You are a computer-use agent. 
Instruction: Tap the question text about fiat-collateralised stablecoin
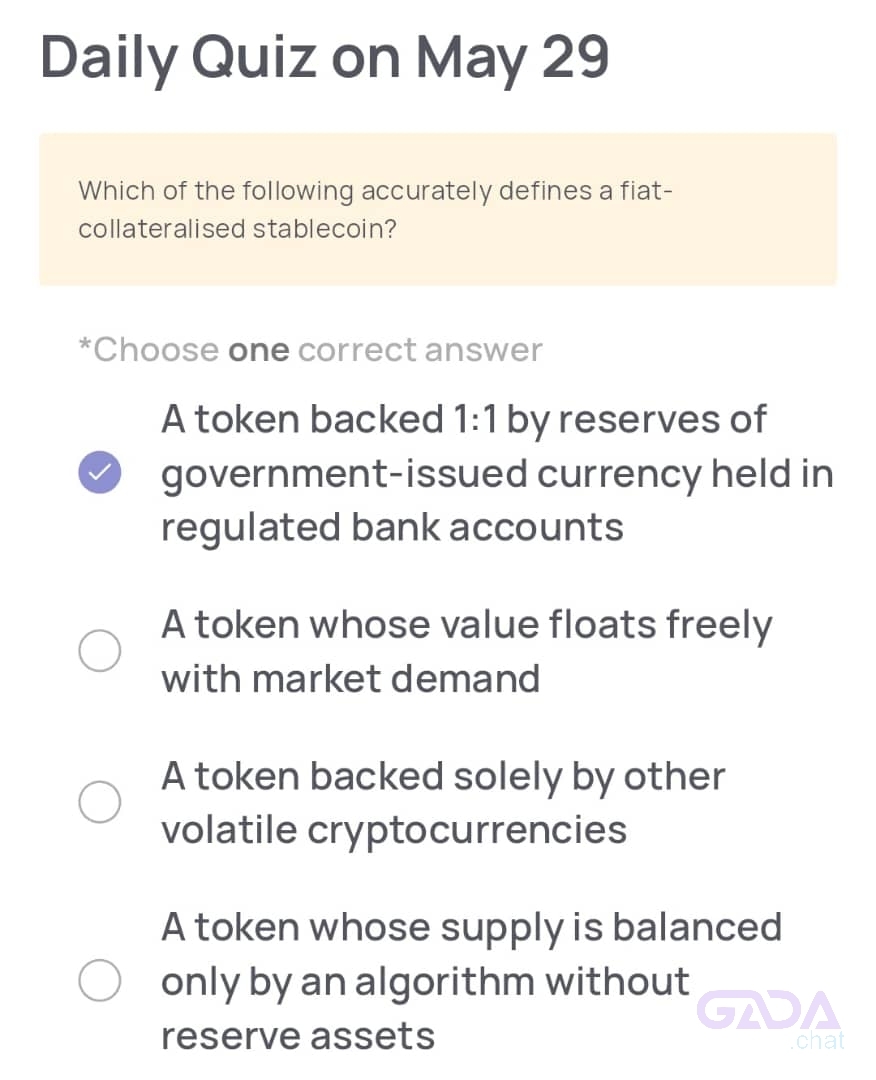(x=375, y=209)
